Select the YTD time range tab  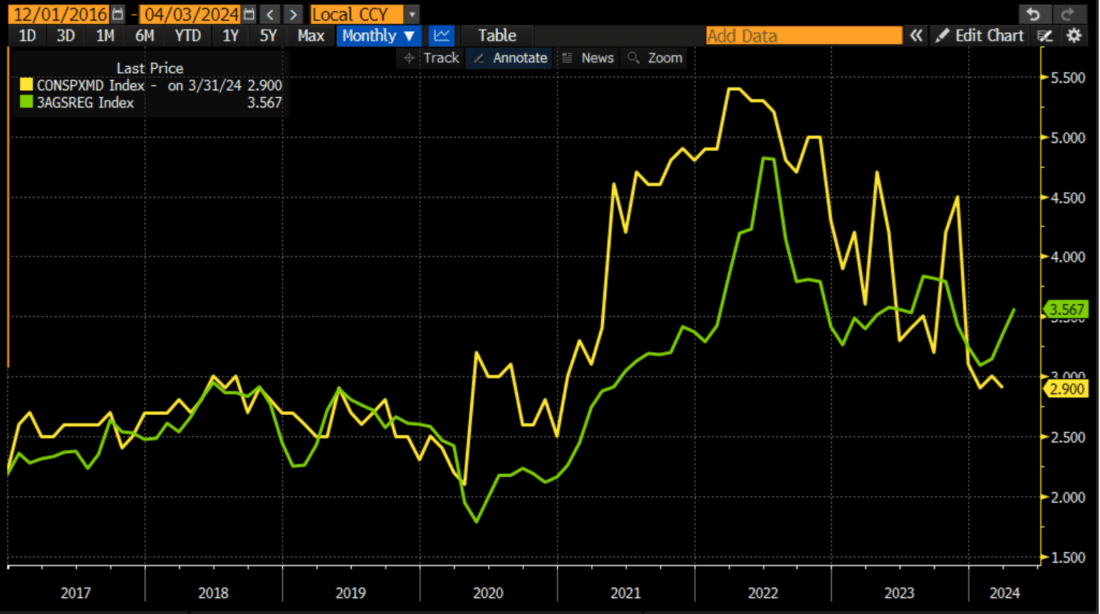187,35
